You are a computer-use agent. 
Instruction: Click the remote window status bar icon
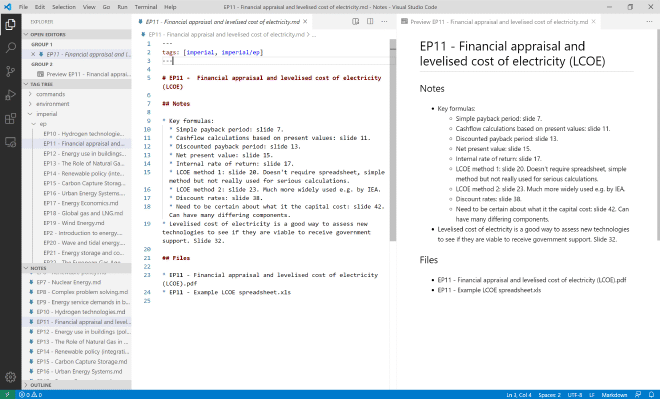(x=8, y=395)
